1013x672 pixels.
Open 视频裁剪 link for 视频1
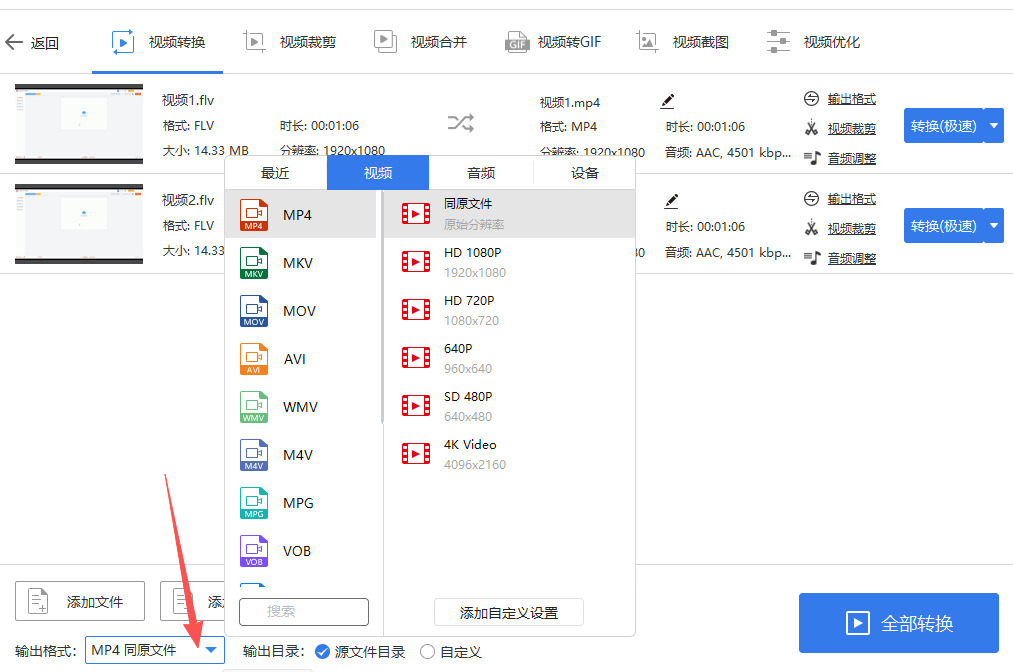click(851, 129)
